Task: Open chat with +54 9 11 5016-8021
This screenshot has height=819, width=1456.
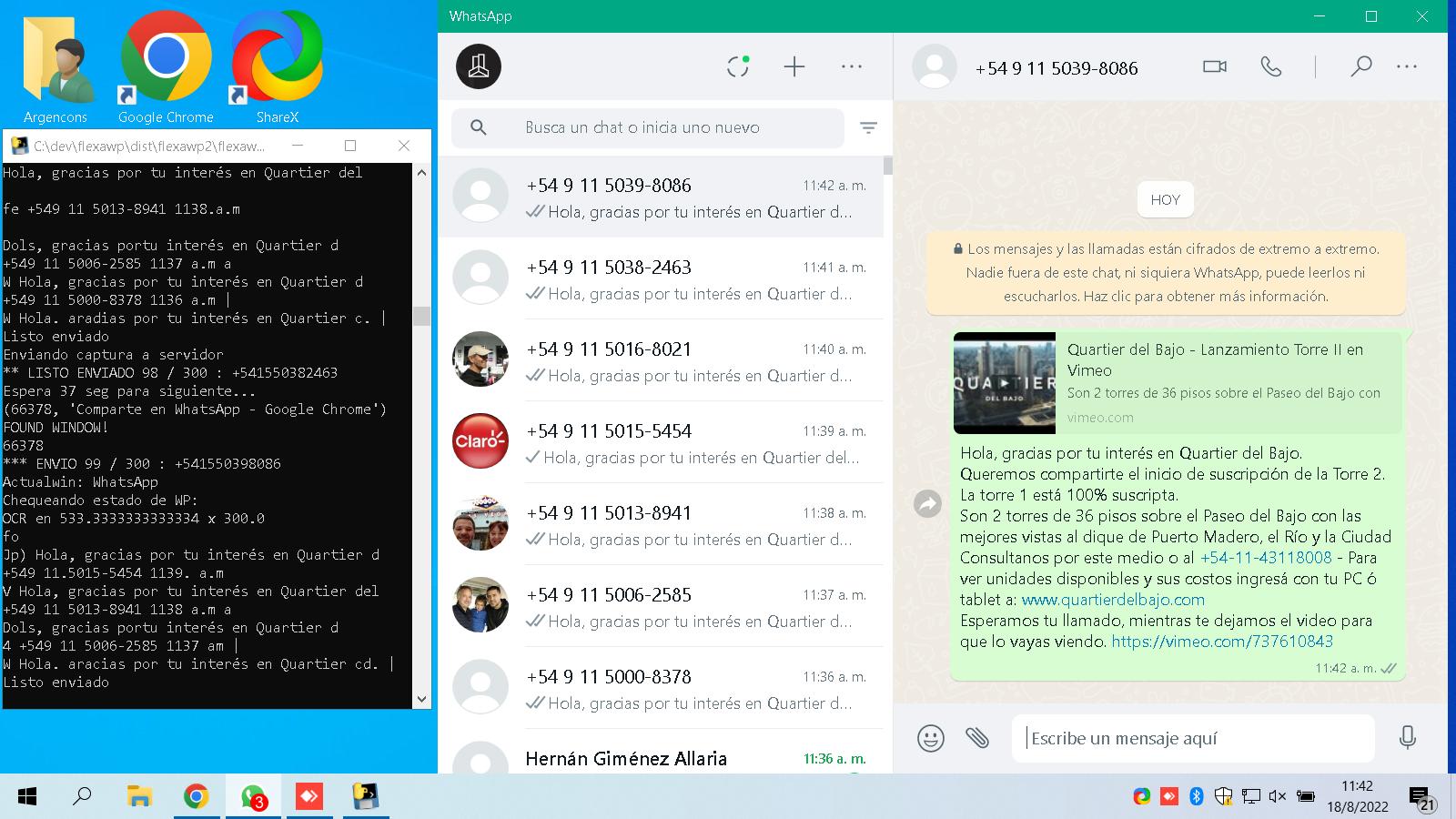Action: click(661, 360)
